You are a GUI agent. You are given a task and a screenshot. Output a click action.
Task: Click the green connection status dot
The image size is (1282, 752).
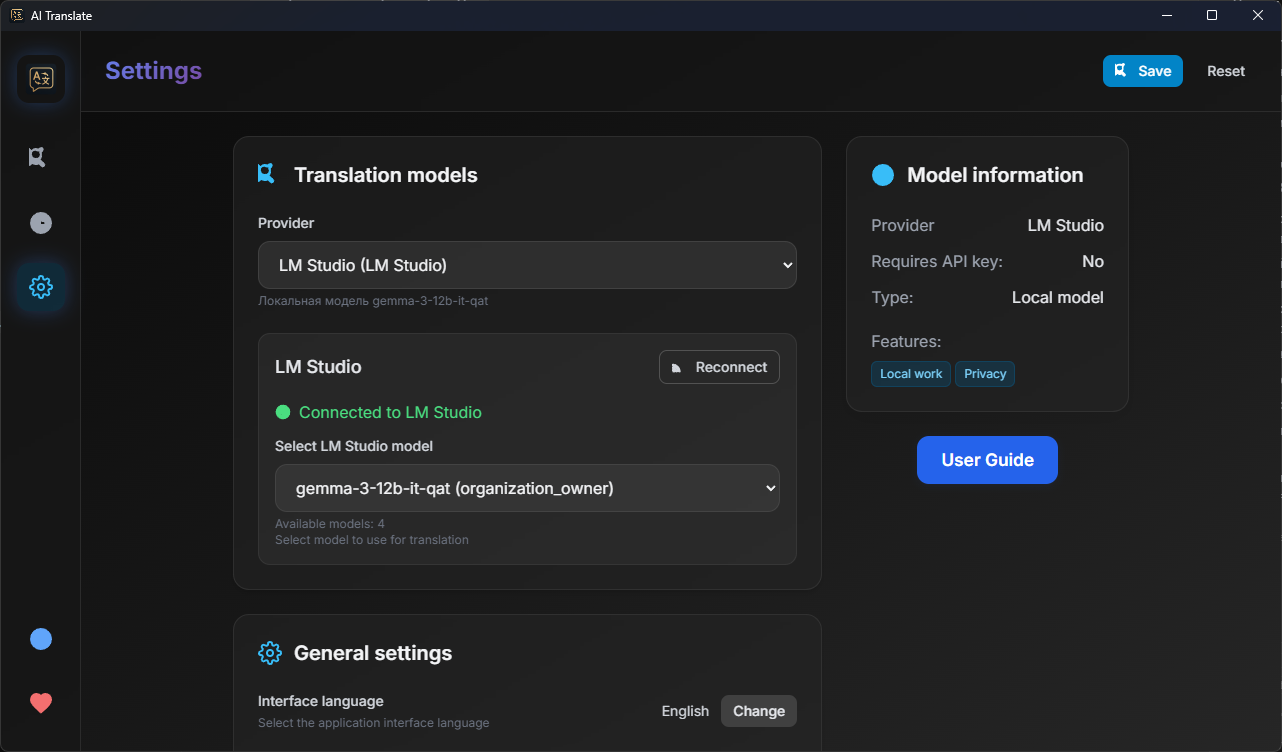coord(283,412)
